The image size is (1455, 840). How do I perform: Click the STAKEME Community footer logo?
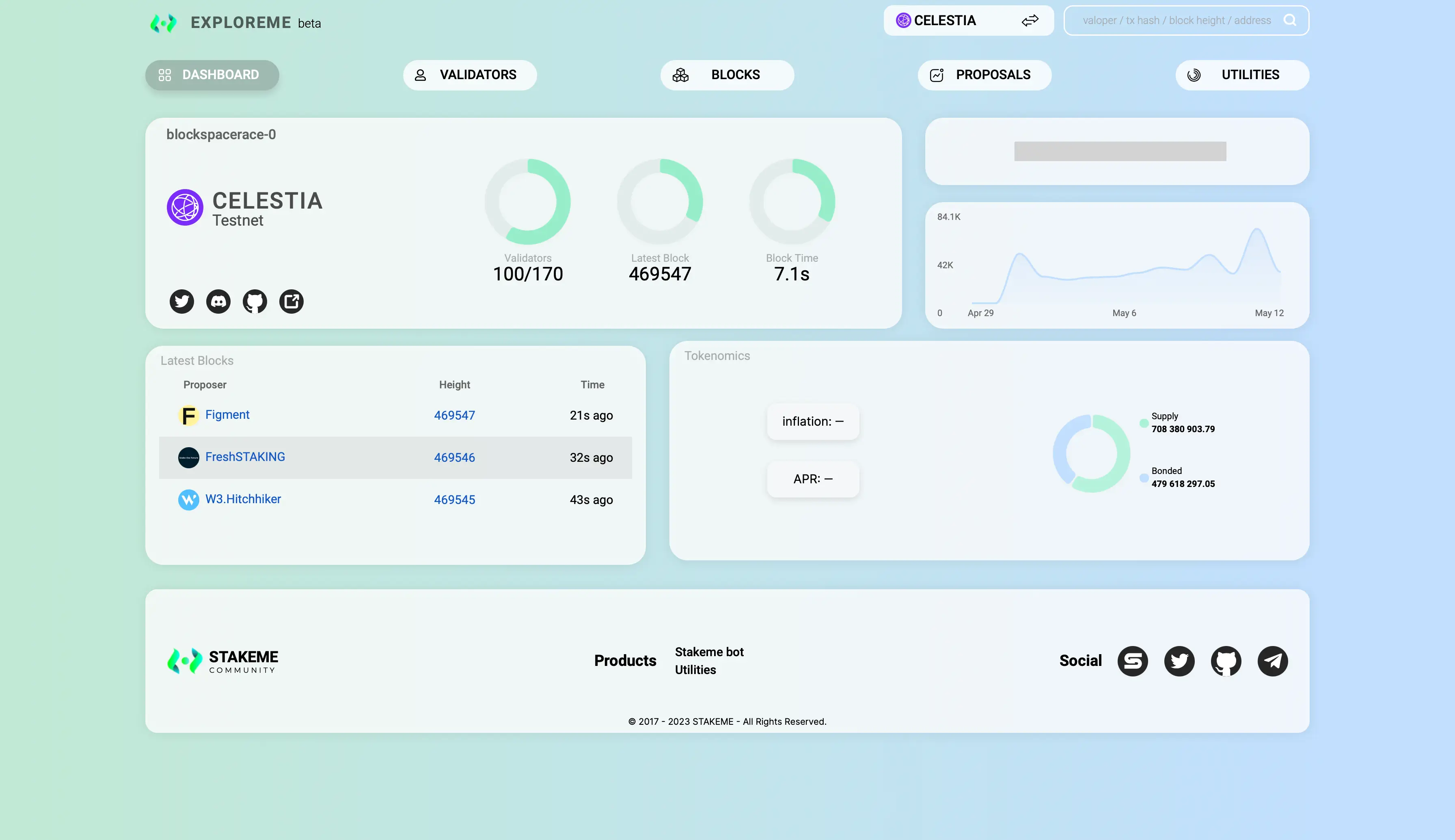coord(223,661)
